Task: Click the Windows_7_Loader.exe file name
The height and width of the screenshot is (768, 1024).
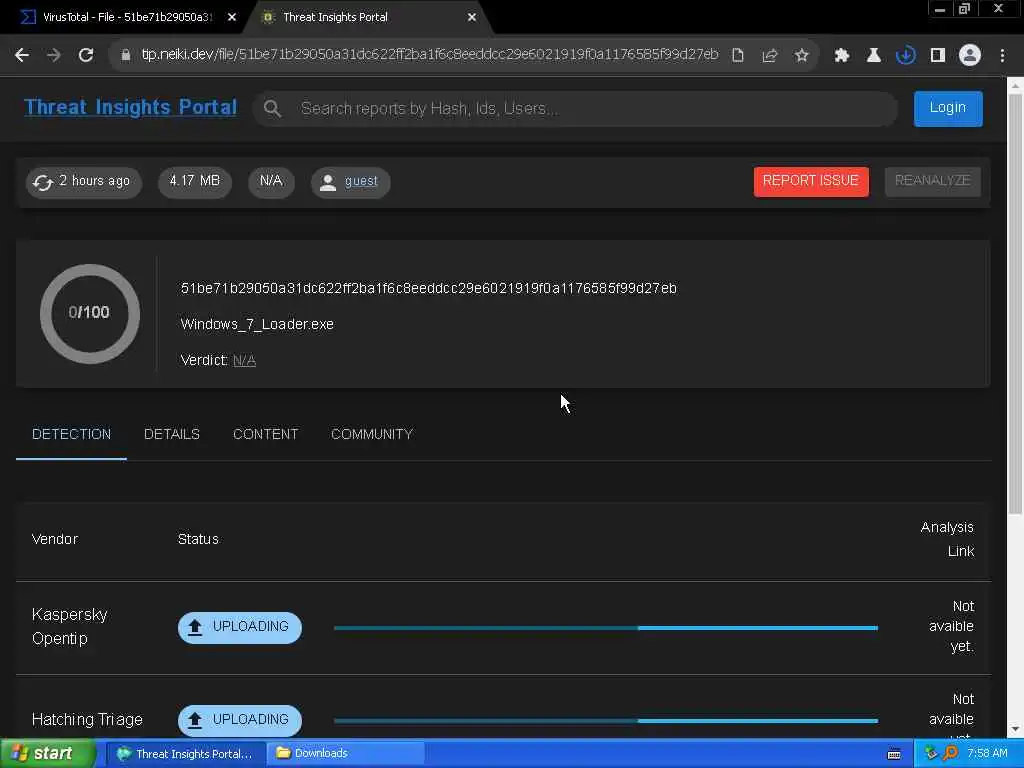Action: click(257, 325)
